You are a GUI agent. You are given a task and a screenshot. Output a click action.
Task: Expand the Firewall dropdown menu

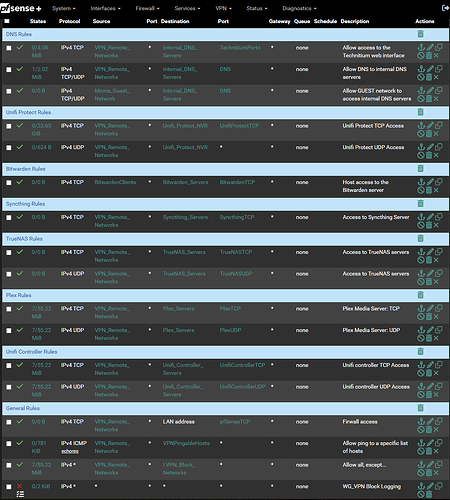coord(147,8)
